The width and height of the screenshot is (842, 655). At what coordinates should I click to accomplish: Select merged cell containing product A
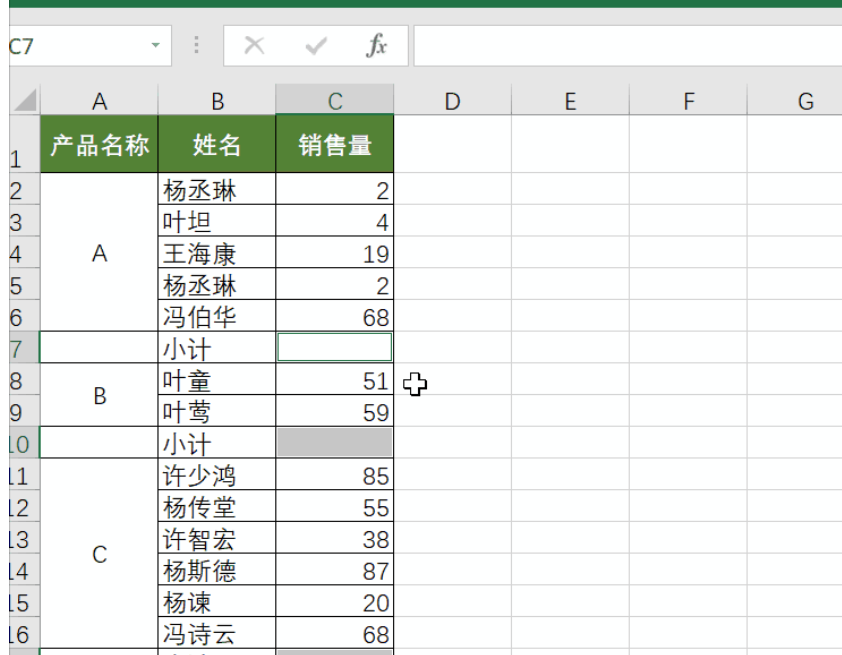99,252
